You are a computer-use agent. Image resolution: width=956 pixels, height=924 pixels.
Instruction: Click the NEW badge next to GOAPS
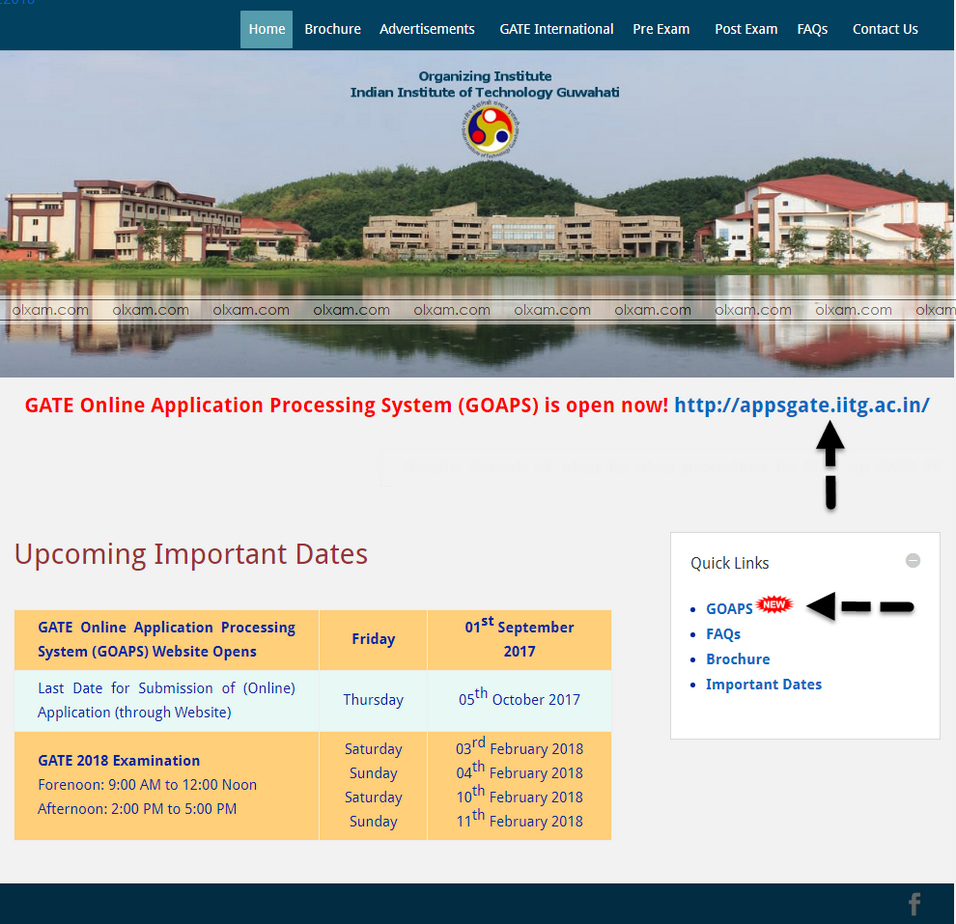[x=774, y=604]
